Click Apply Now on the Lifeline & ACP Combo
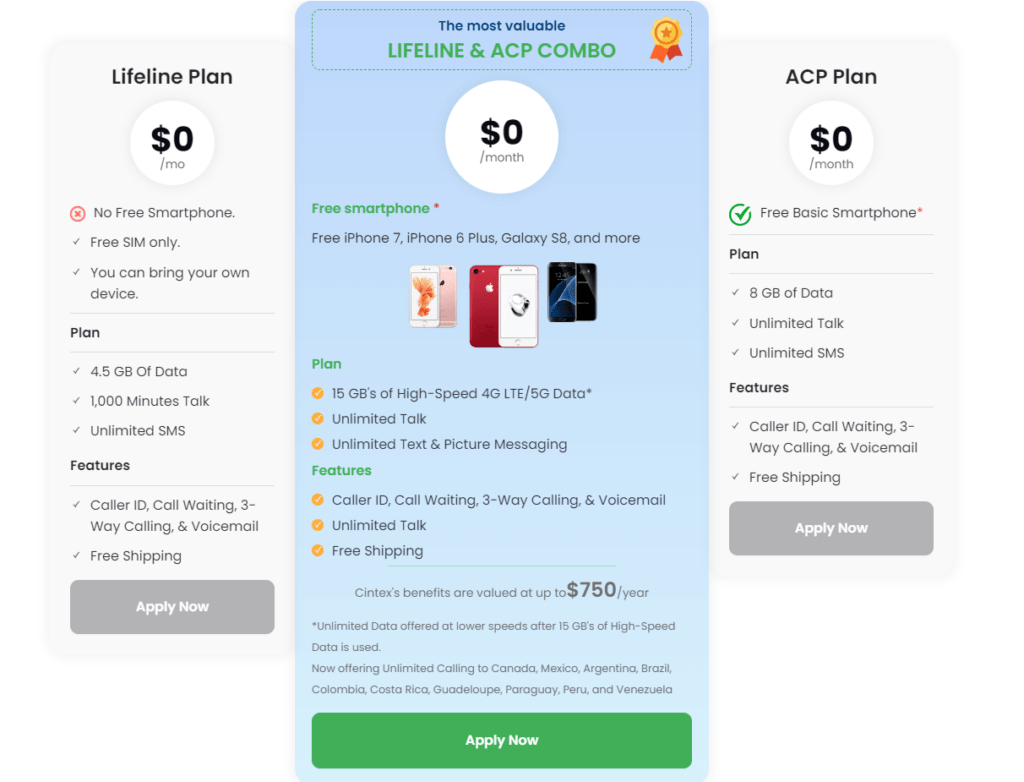This screenshot has width=1024, height=782. (x=501, y=740)
